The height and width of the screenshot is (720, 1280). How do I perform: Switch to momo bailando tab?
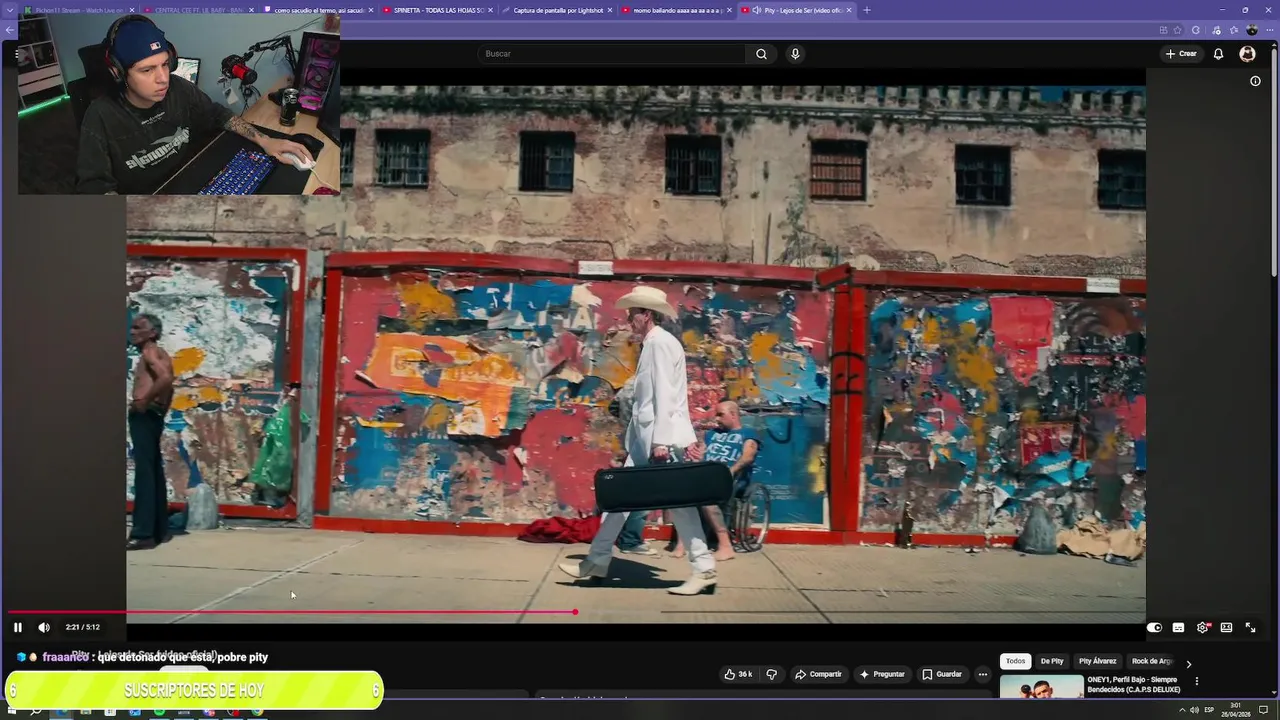[x=677, y=10]
